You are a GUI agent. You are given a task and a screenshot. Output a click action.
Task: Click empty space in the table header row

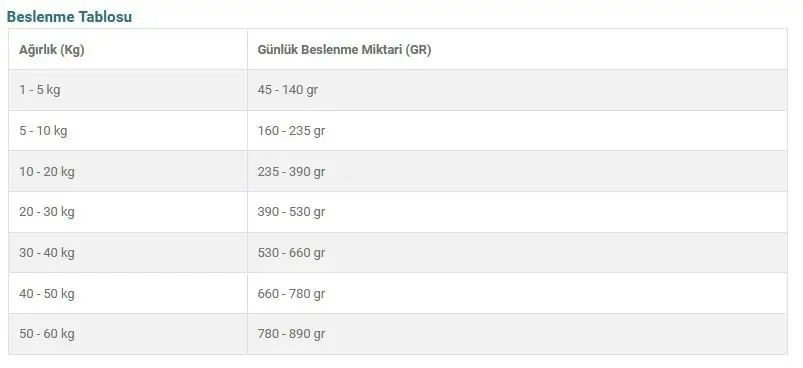pos(609,49)
